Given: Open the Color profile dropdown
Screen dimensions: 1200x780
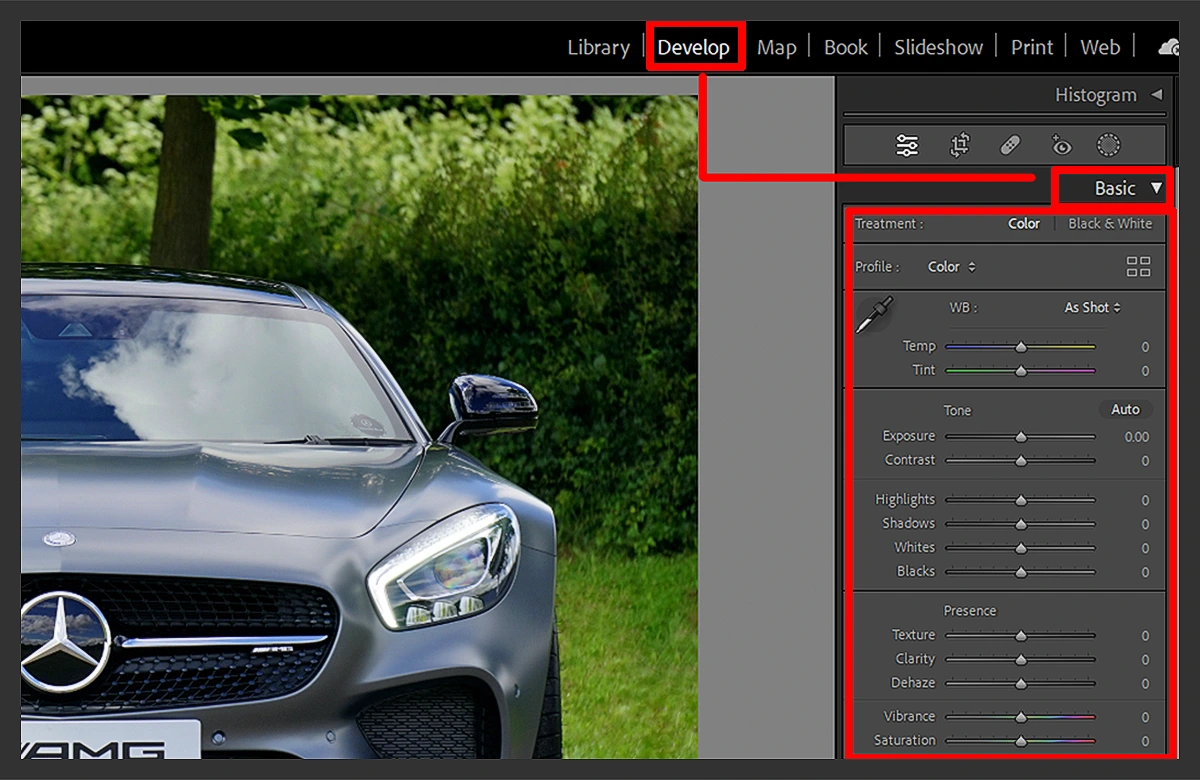Looking at the screenshot, I should [x=952, y=267].
